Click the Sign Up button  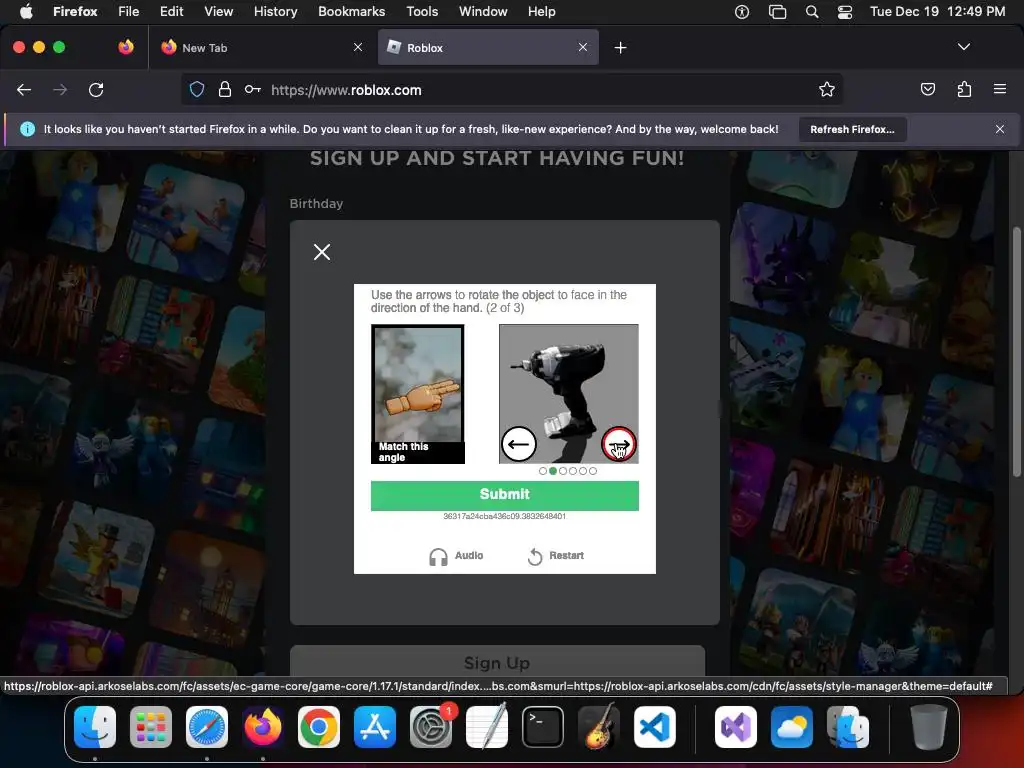click(497, 661)
